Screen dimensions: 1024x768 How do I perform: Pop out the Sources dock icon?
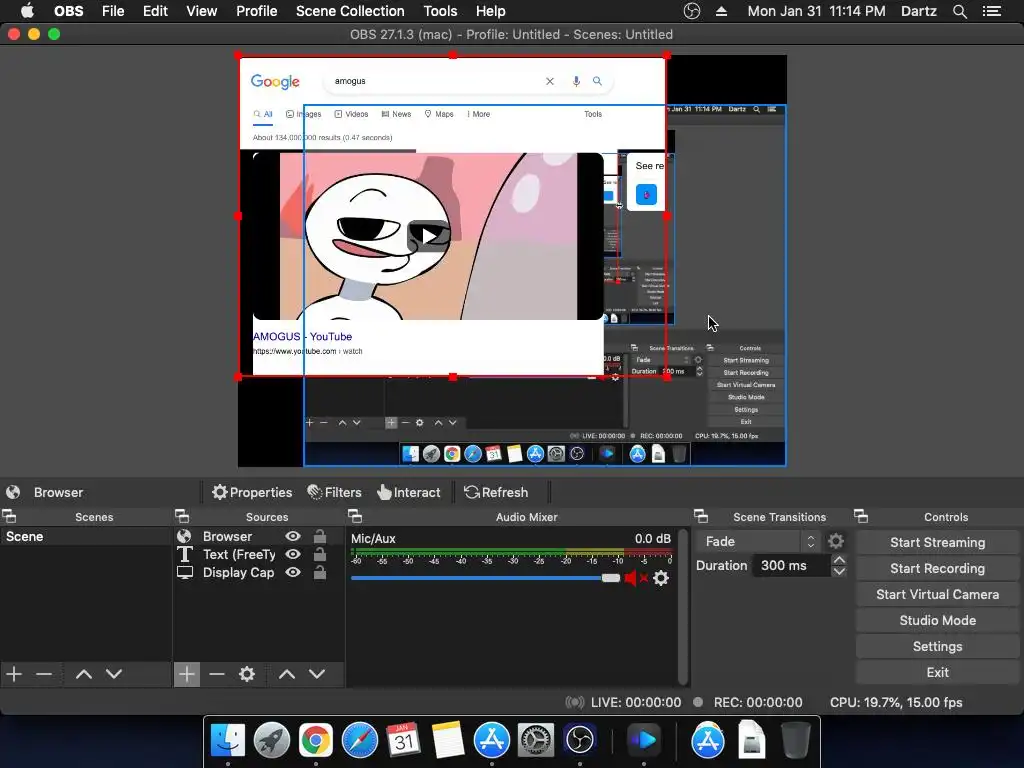point(182,517)
